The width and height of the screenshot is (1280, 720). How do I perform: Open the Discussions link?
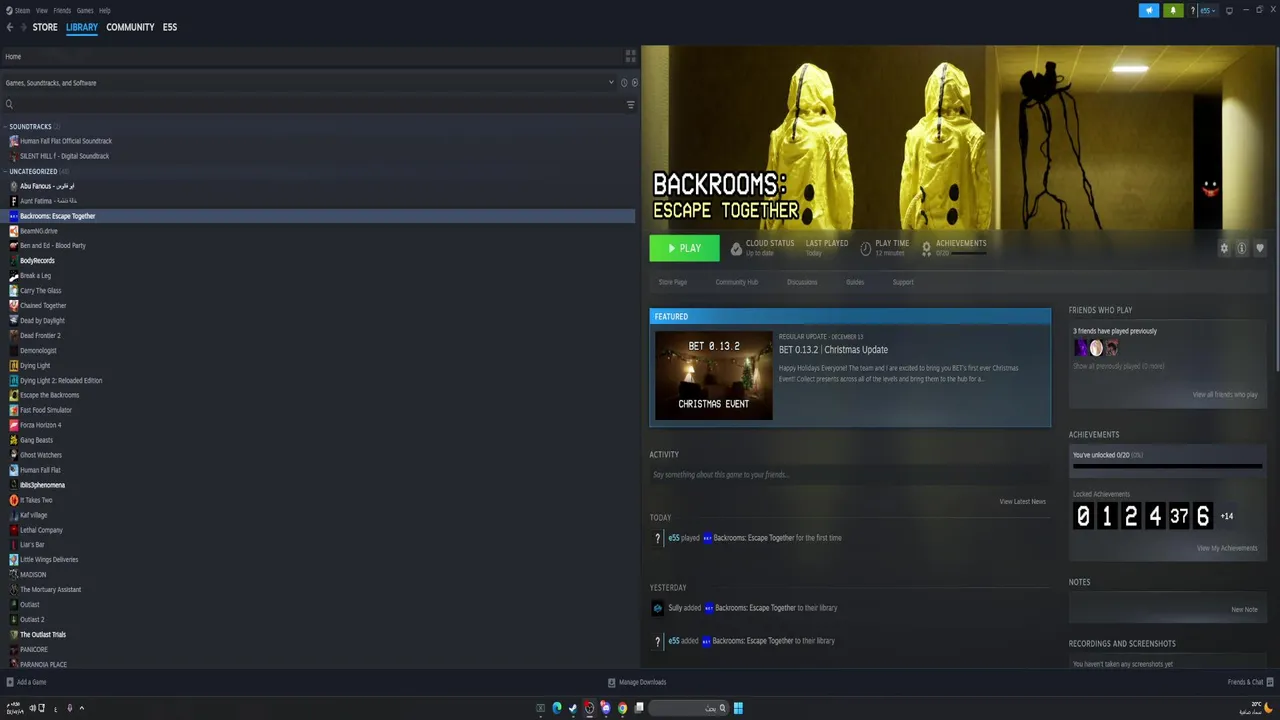click(x=802, y=282)
